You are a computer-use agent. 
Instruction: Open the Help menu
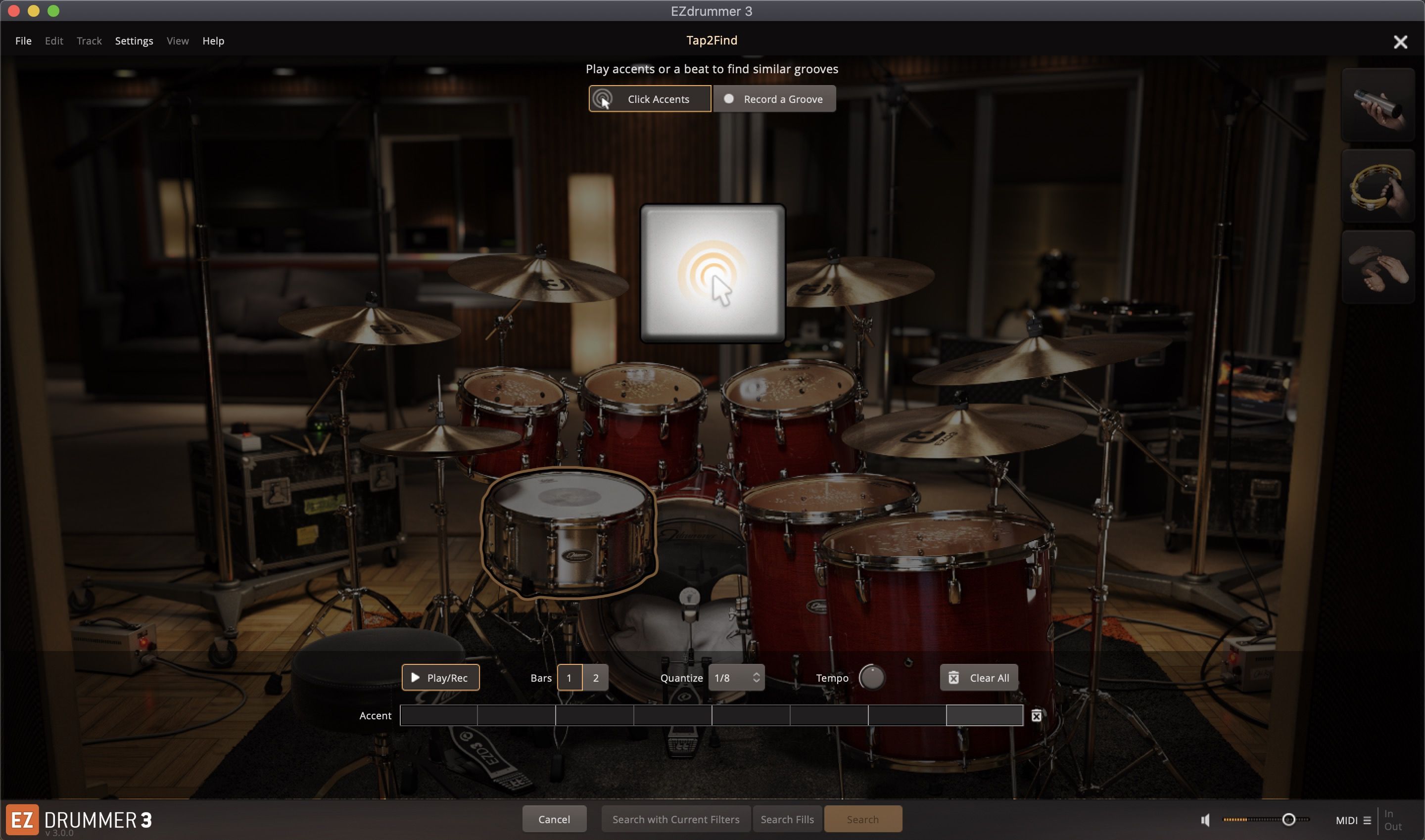pyautogui.click(x=213, y=41)
